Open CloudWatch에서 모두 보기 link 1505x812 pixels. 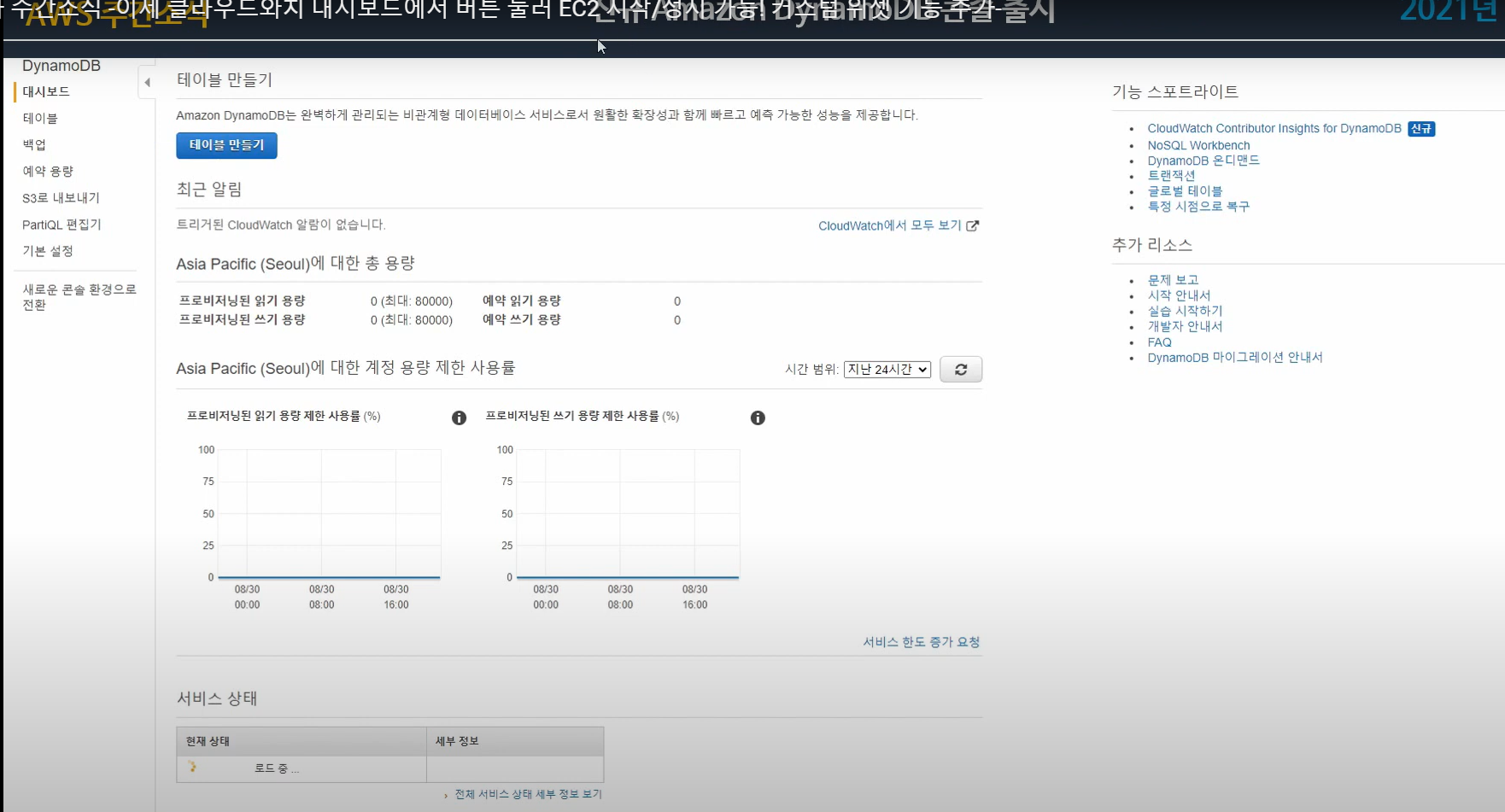tap(890, 225)
